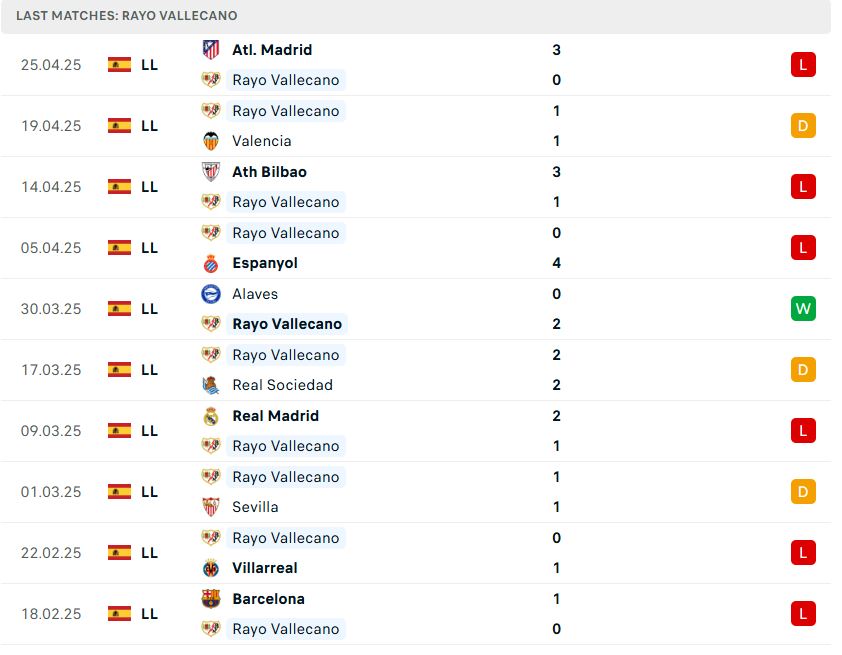The height and width of the screenshot is (655, 842).
Task: Click the Real Sociedad crest icon
Action: coord(210,385)
